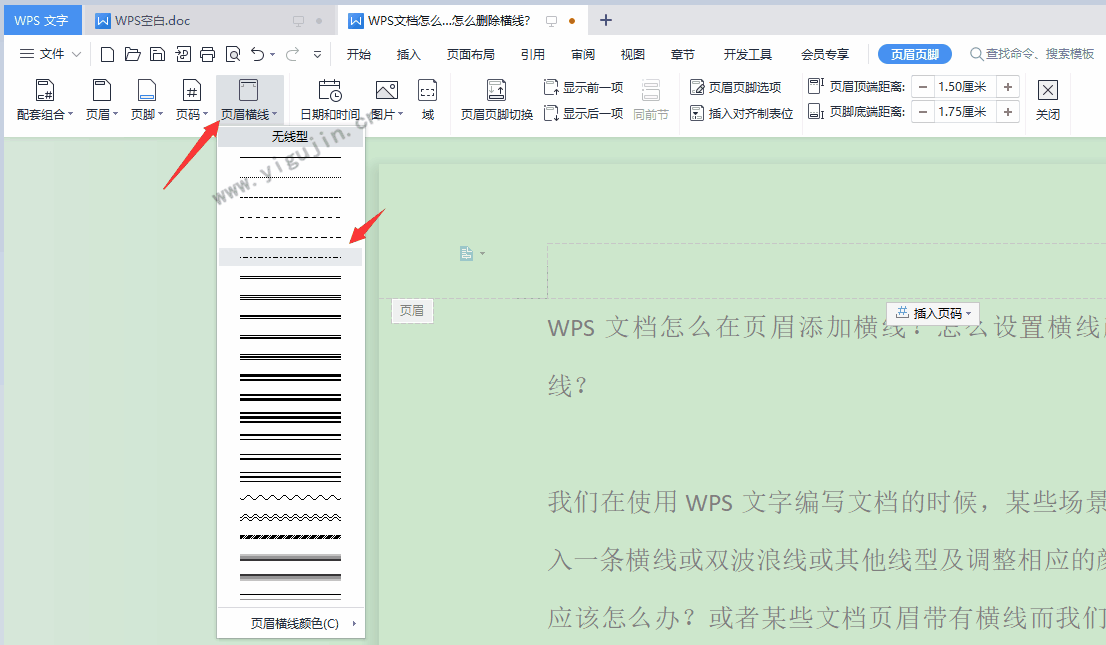The image size is (1106, 645).
Task: Decrease 页眉顶端距离 with minus button
Action: click(x=923, y=87)
